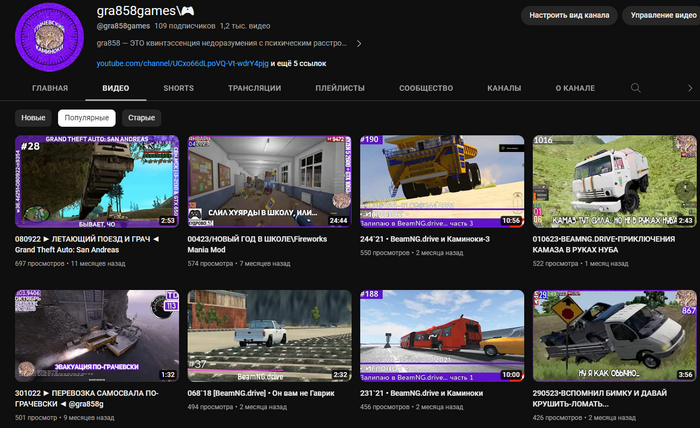Go to the Плейлисты tab

tap(340, 88)
